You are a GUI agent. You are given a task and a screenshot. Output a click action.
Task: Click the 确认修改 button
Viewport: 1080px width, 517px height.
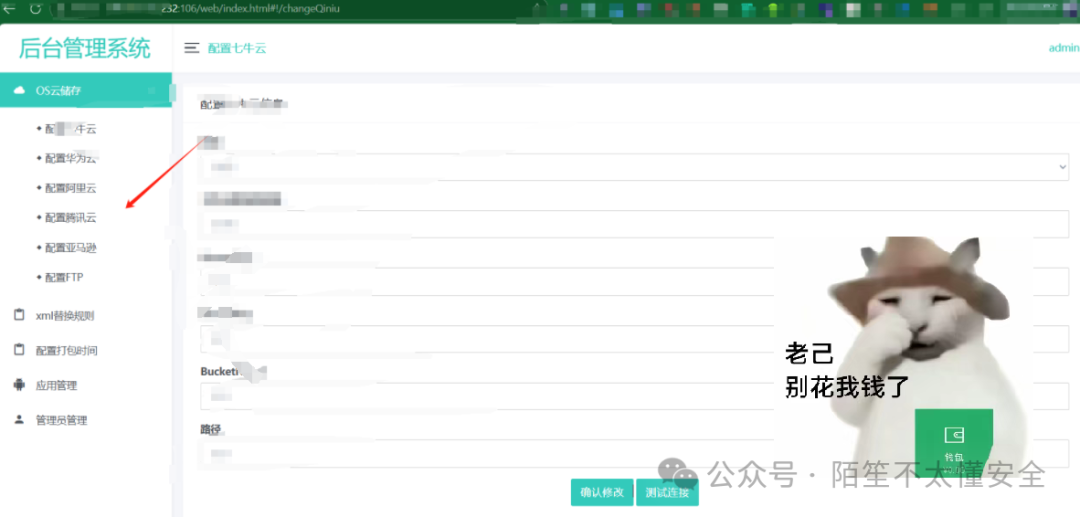coord(602,492)
